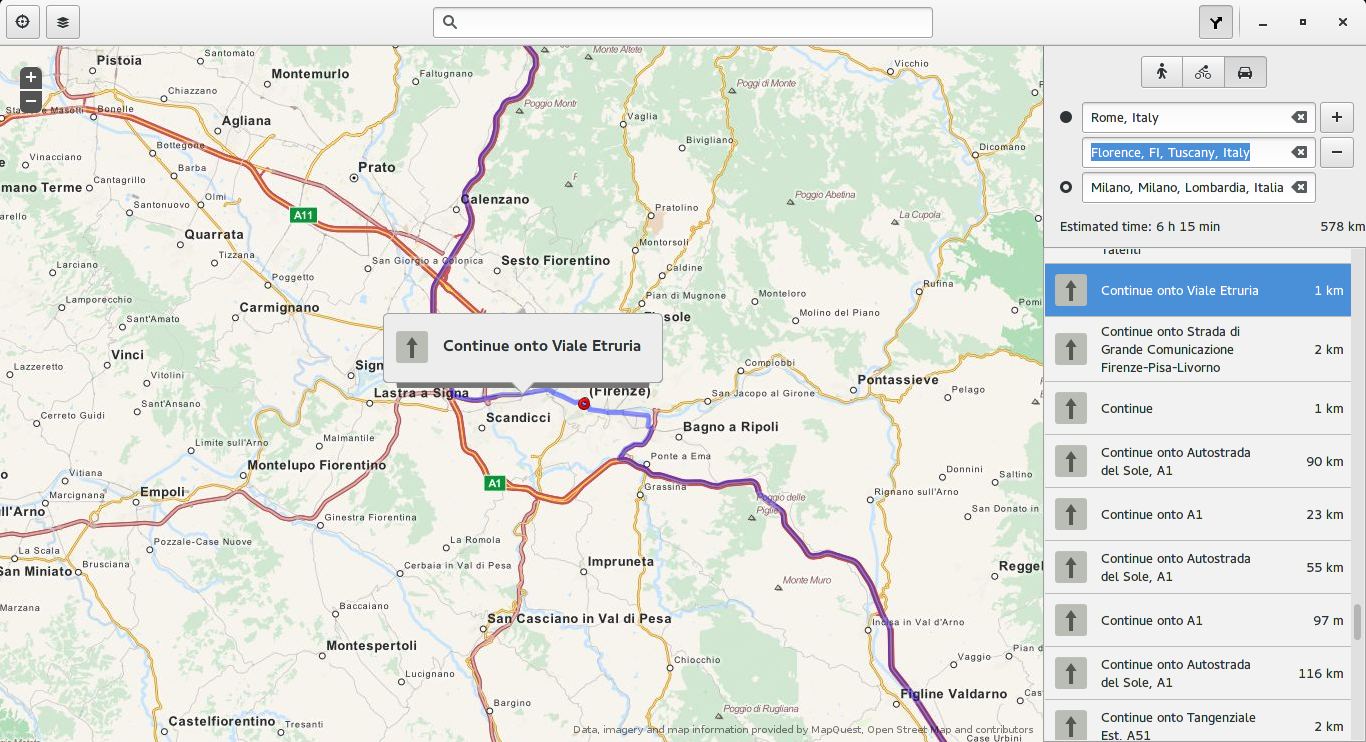Zoom out with the minus map button
Viewport: 1366px width, 742px height.
point(31,100)
